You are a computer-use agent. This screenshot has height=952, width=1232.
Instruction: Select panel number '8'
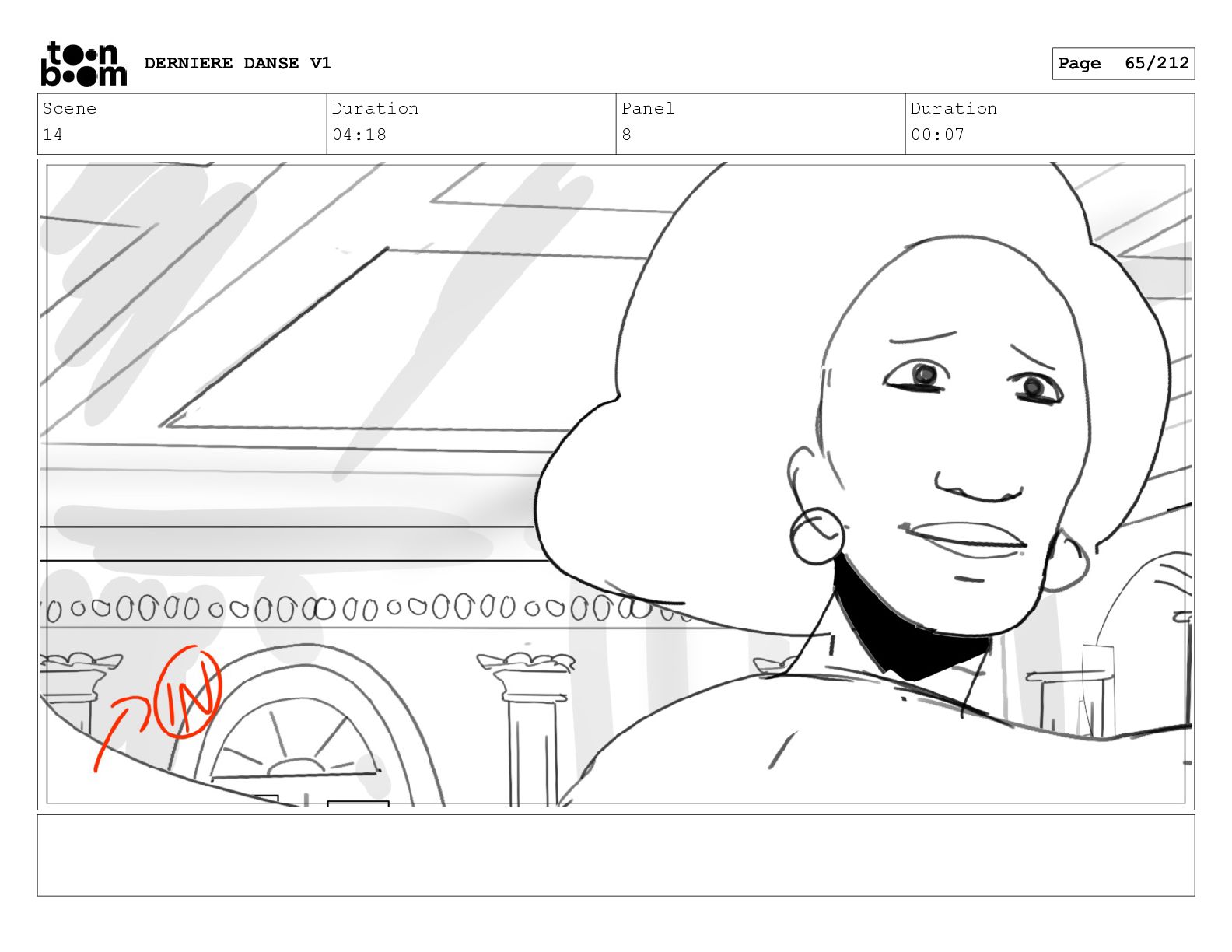627,135
